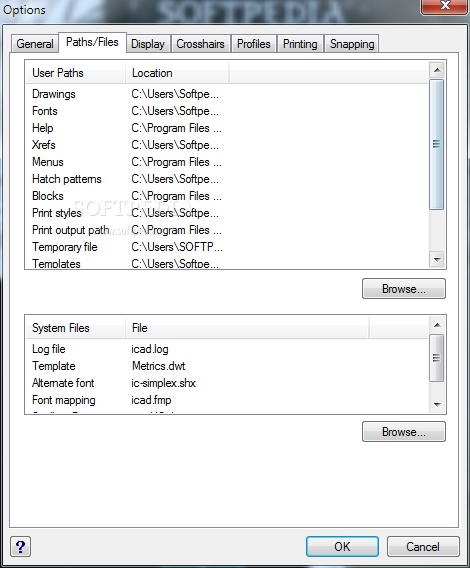Image resolution: width=470 pixels, height=568 pixels.
Task: Click the icad.log file value
Action: tap(150, 349)
